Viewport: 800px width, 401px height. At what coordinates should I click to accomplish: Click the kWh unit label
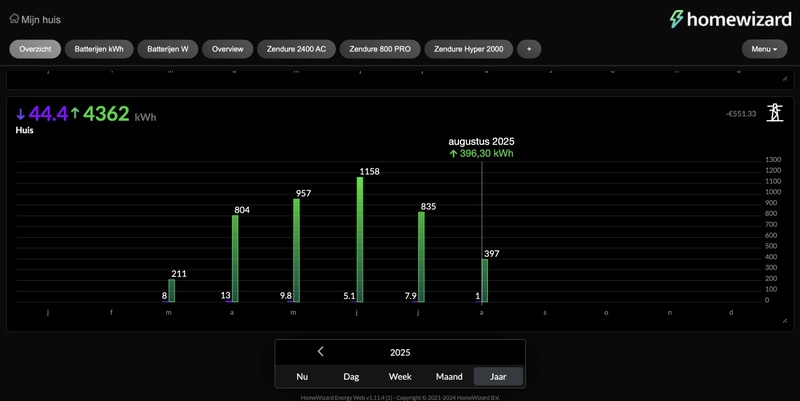145,117
